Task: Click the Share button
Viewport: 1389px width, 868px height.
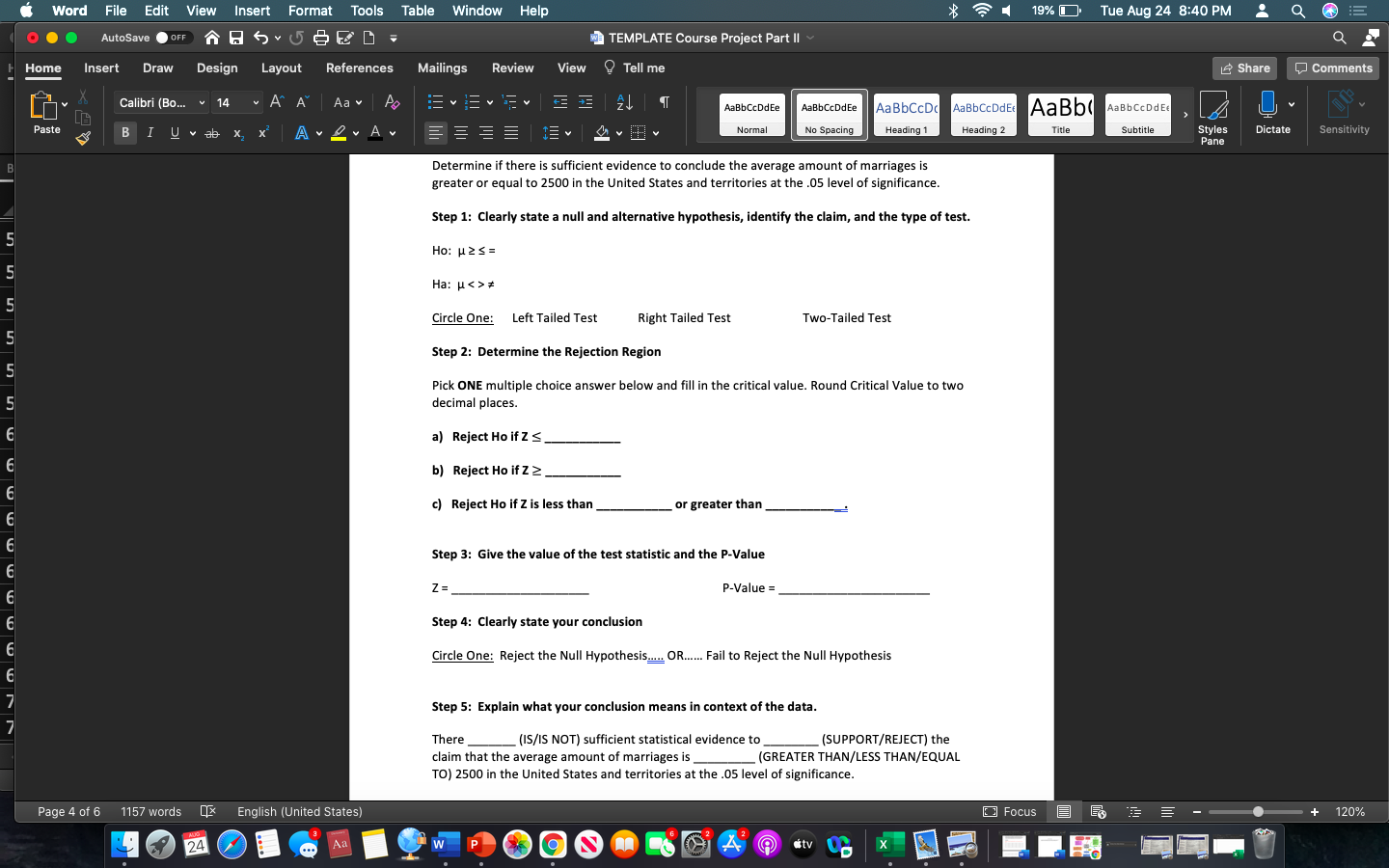Action: tap(1244, 68)
